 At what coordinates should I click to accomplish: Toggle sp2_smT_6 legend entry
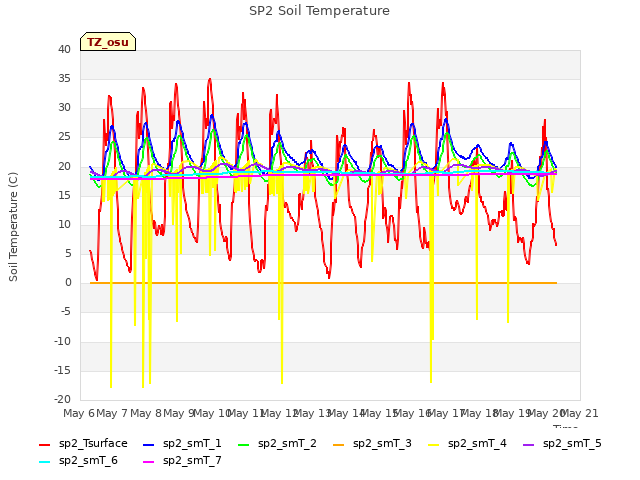78,461
